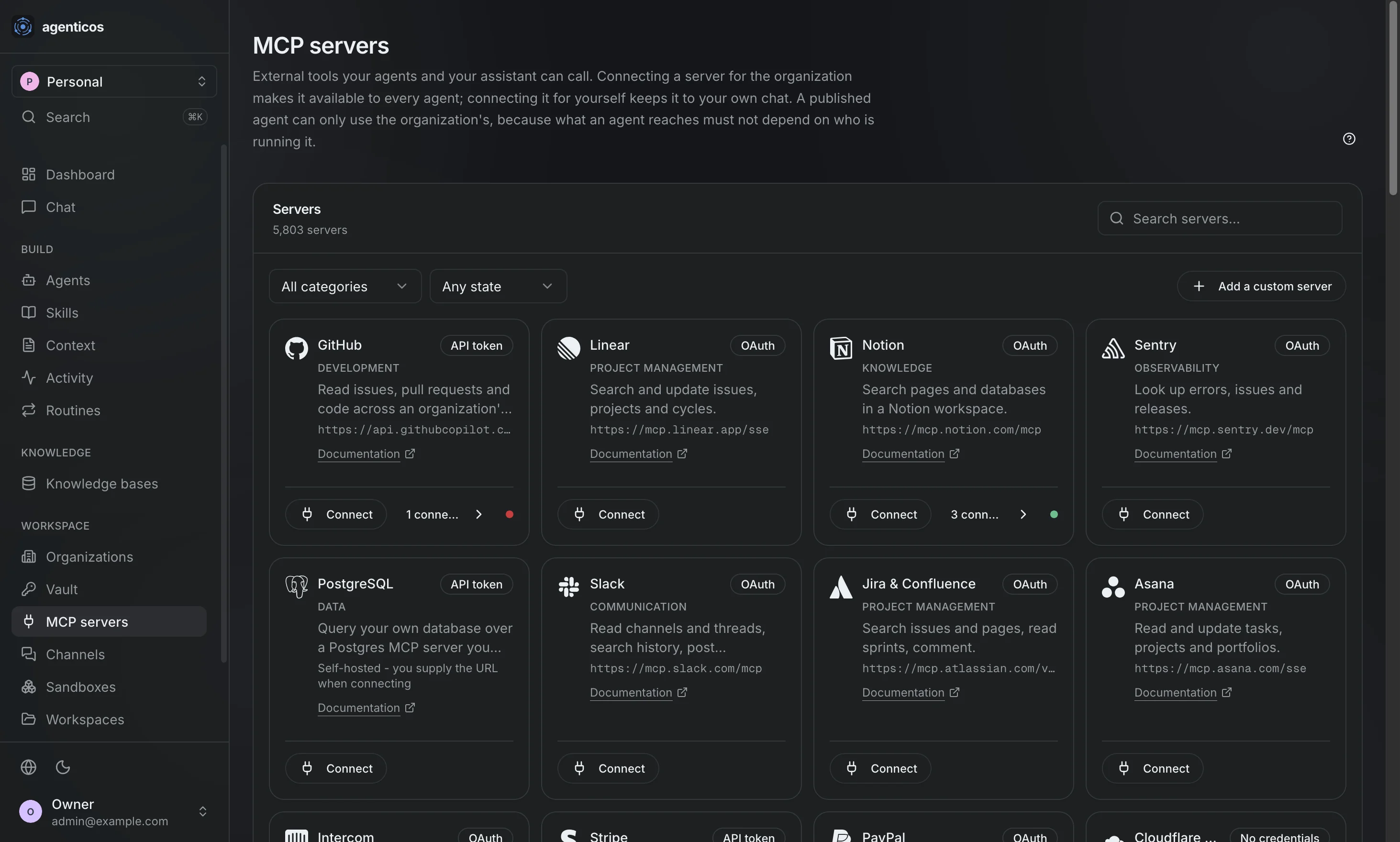Connect the Sentry server
The image size is (1400, 842).
coord(1153,514)
